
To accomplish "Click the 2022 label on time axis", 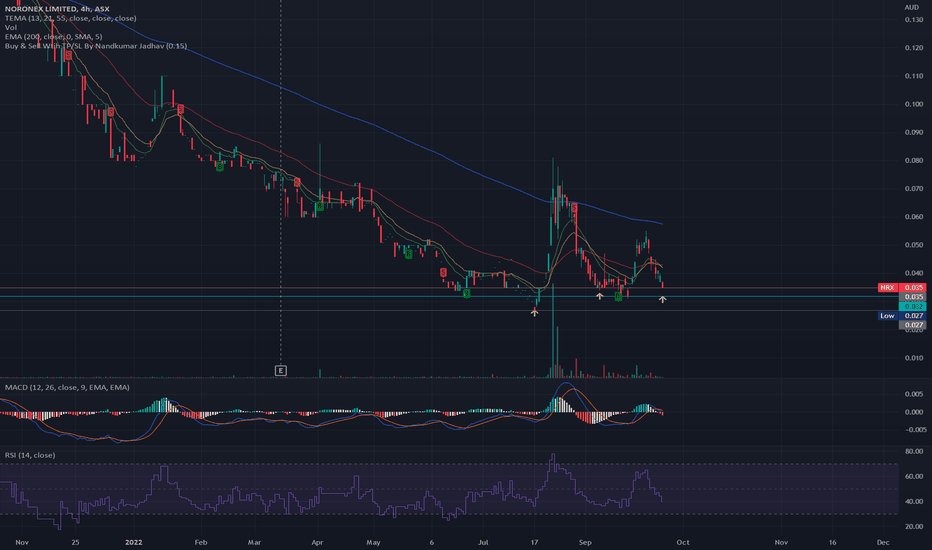I will click(134, 542).
